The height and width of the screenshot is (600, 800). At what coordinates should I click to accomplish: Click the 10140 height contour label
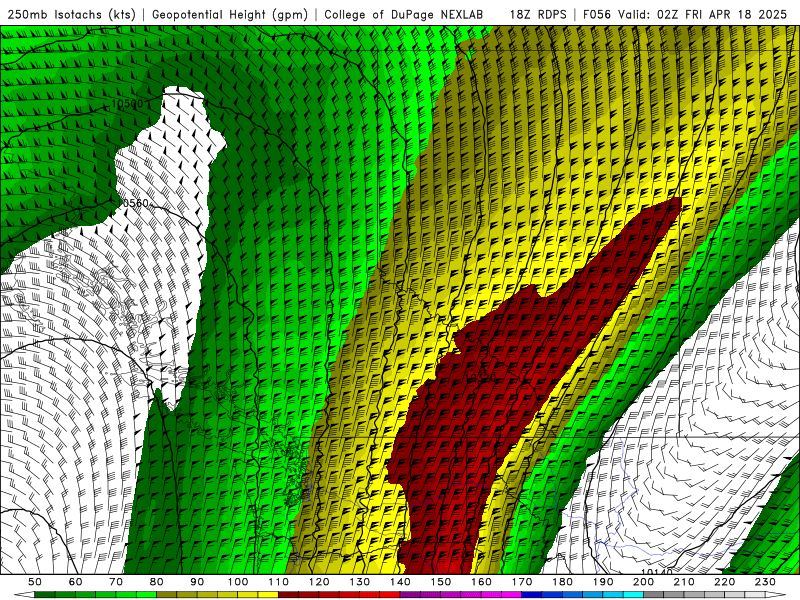click(x=657, y=572)
